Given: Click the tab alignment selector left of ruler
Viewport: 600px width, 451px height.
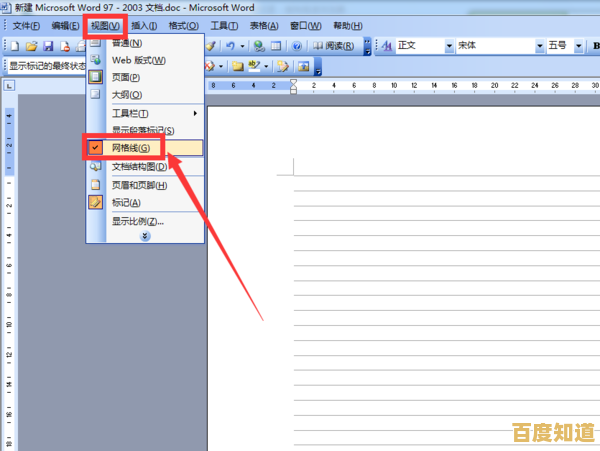Looking at the screenshot, I should [9, 87].
